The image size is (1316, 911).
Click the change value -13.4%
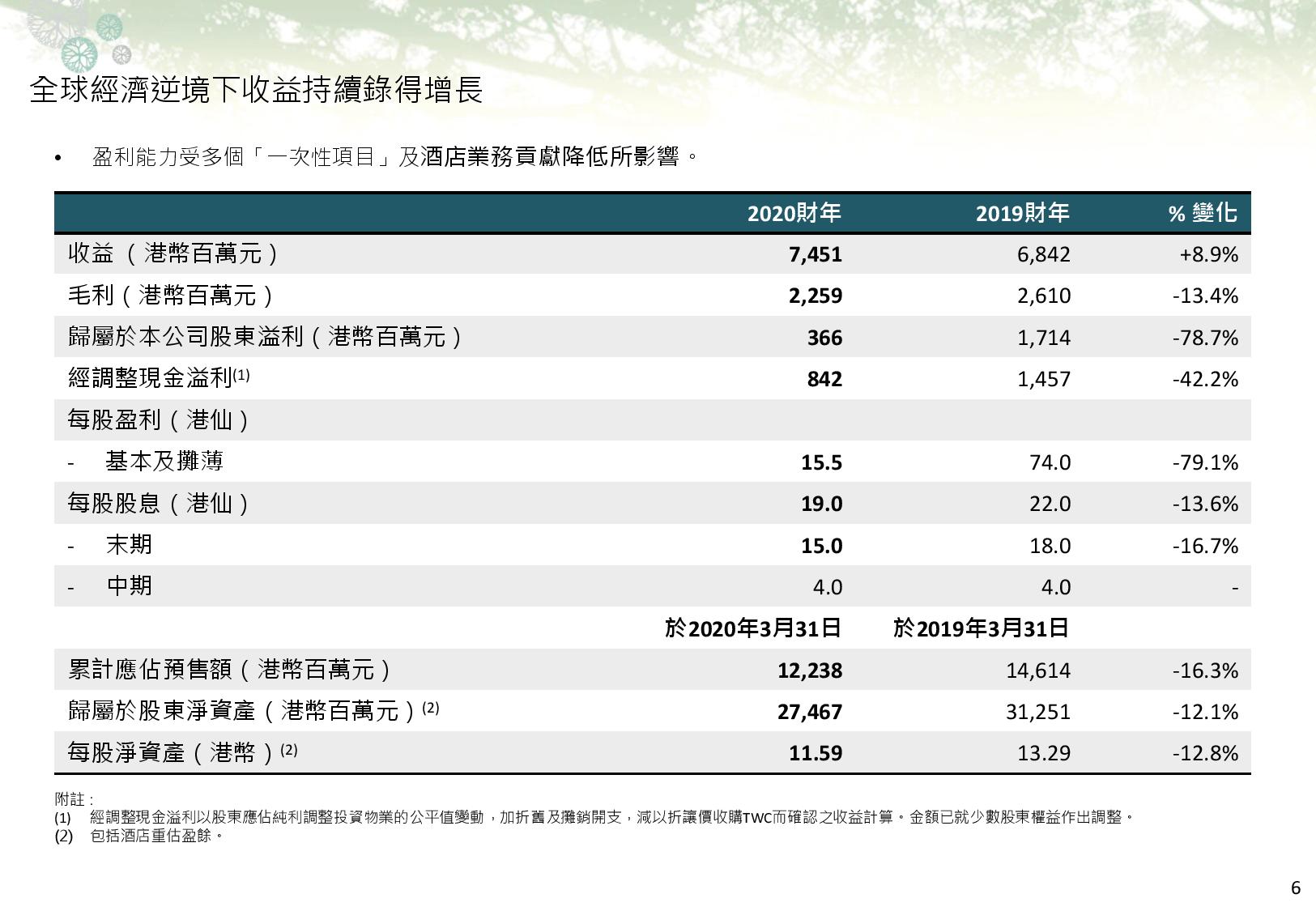pos(1206,296)
